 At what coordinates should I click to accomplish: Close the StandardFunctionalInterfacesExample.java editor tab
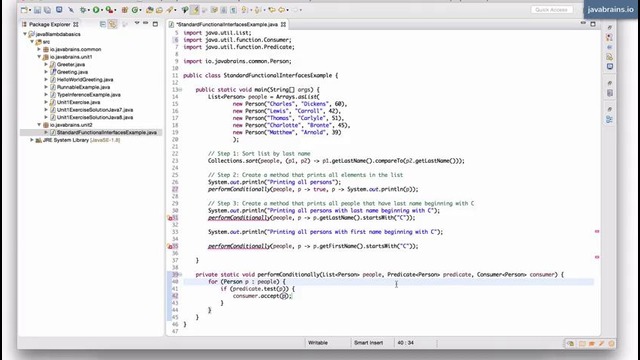tap(283, 24)
